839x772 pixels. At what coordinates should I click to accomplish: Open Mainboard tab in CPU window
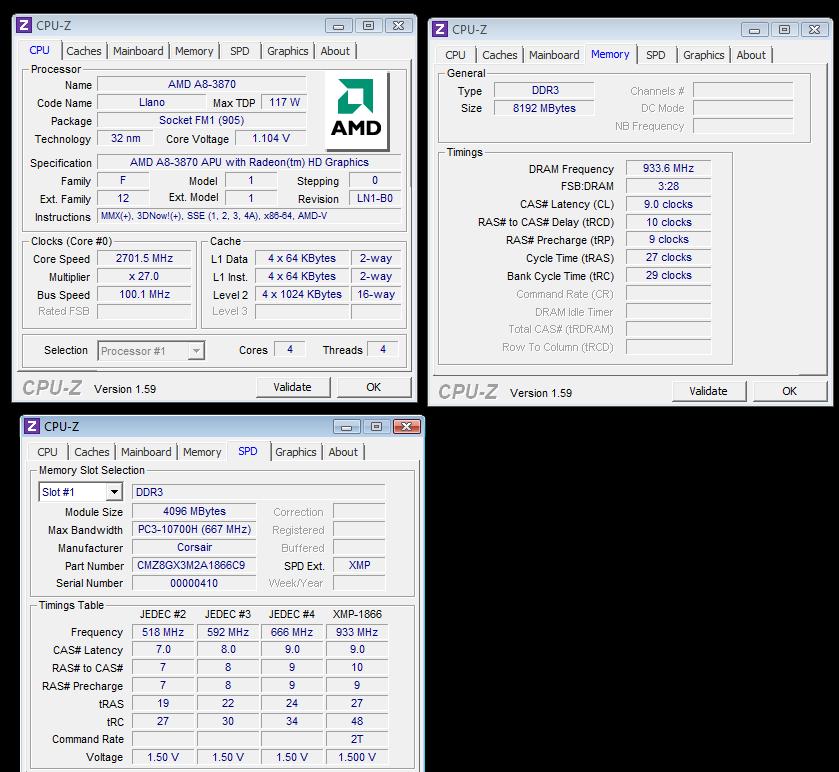click(x=138, y=51)
